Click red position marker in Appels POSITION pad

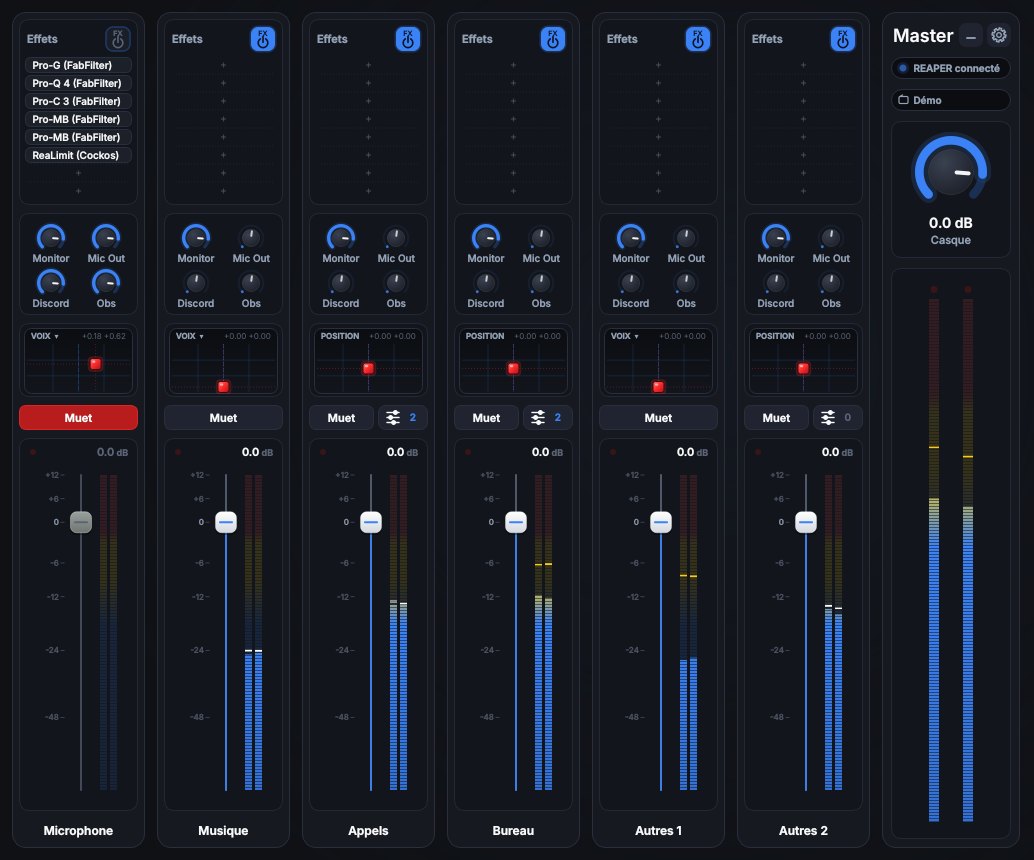369,368
